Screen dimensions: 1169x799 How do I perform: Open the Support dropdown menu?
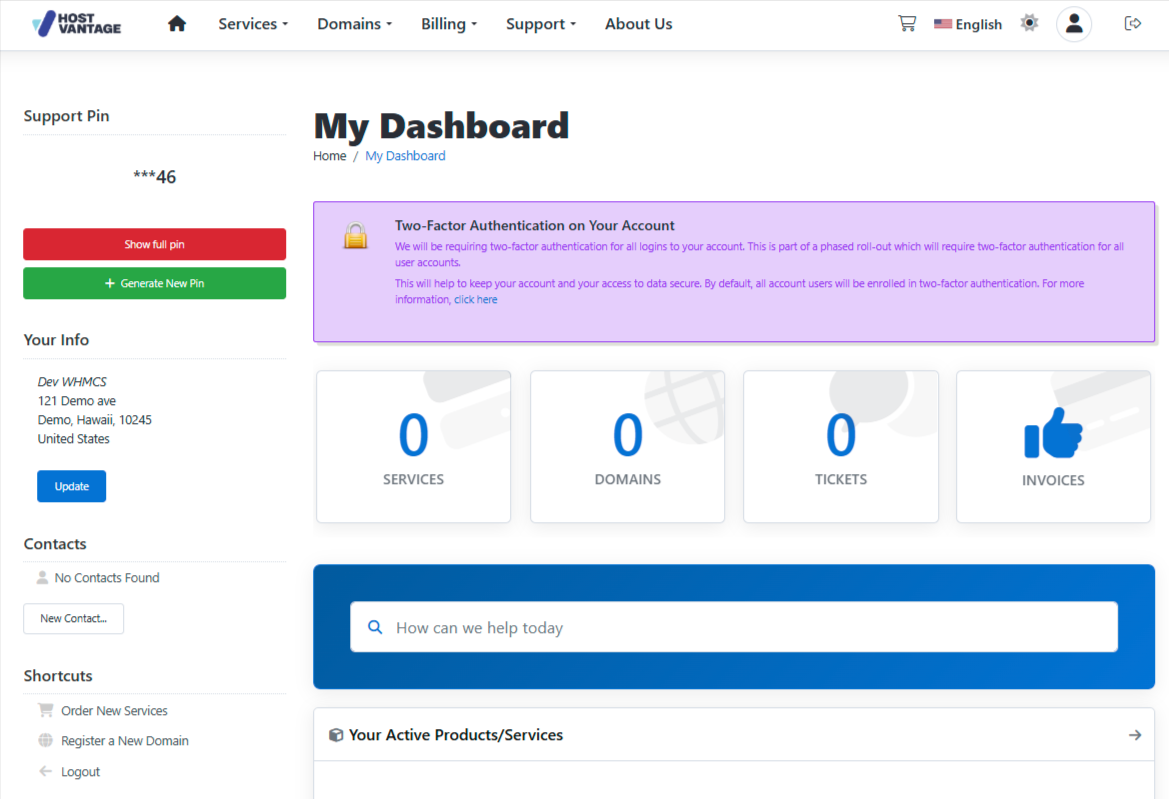pyautogui.click(x=541, y=24)
